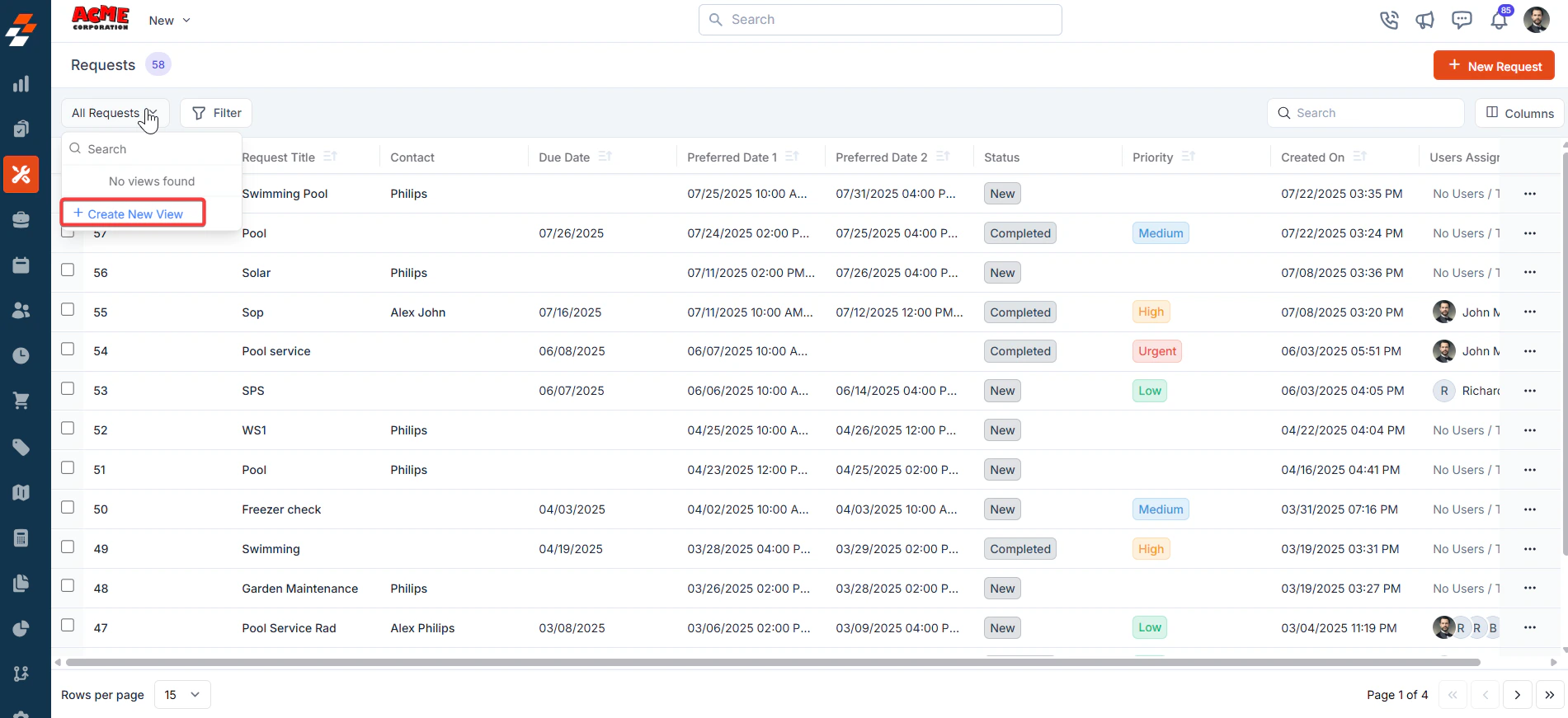Open the documents sidebar icon

click(x=21, y=583)
